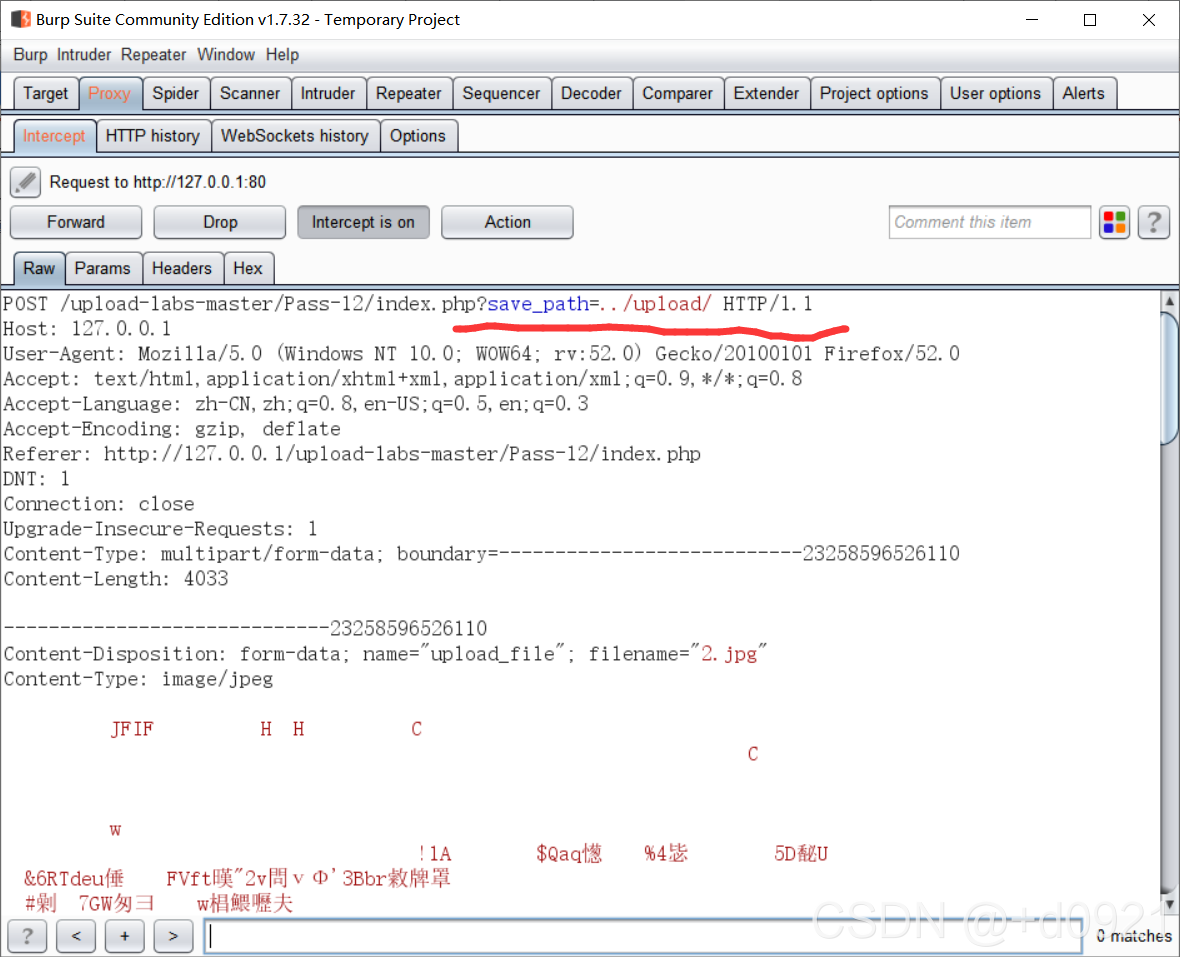Click the search text input field
This screenshot has width=1180, height=957.
click(643, 936)
